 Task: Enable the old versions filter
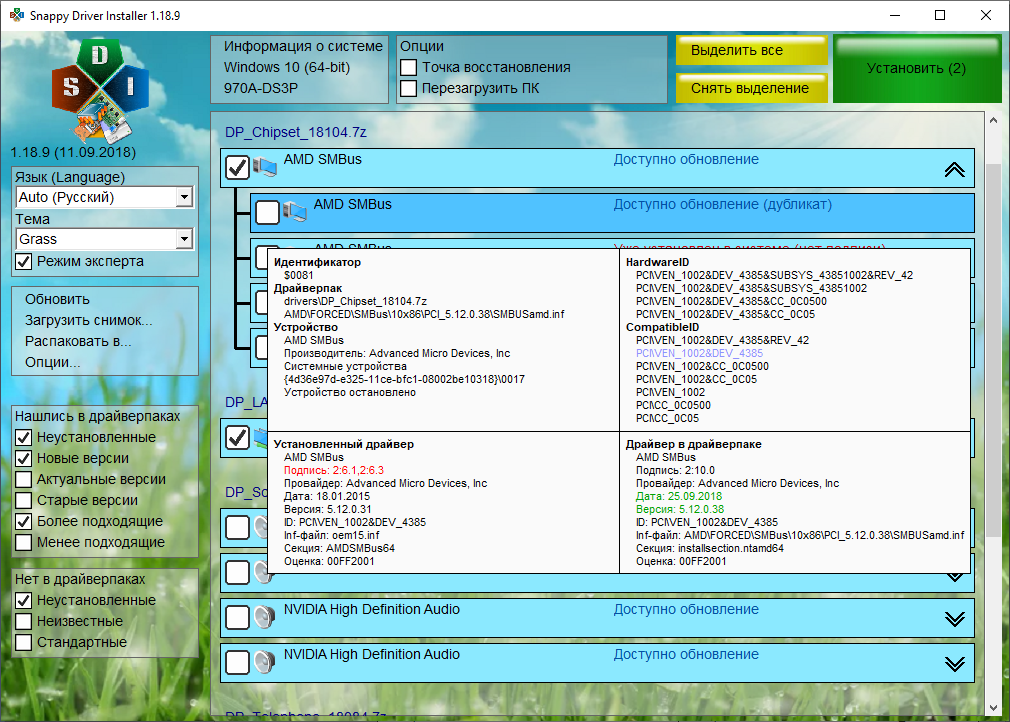(24, 500)
